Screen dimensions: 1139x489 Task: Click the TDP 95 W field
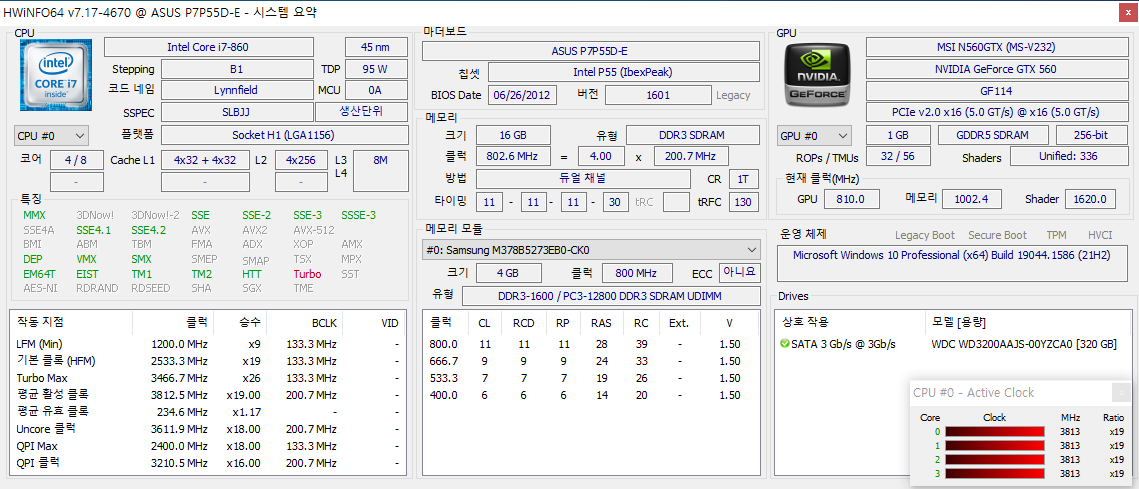(x=376, y=69)
